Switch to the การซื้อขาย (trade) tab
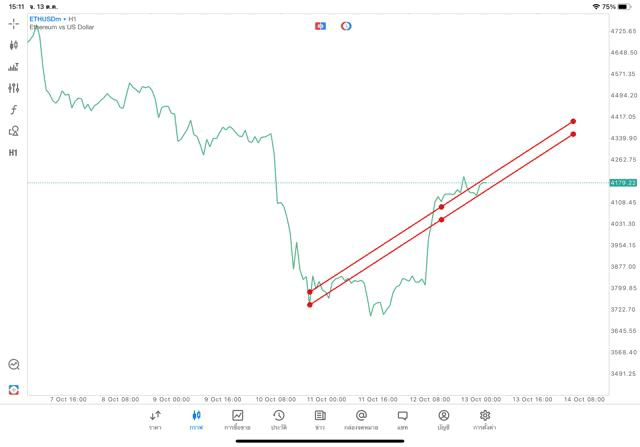This screenshot has width=640, height=447. coord(237,420)
